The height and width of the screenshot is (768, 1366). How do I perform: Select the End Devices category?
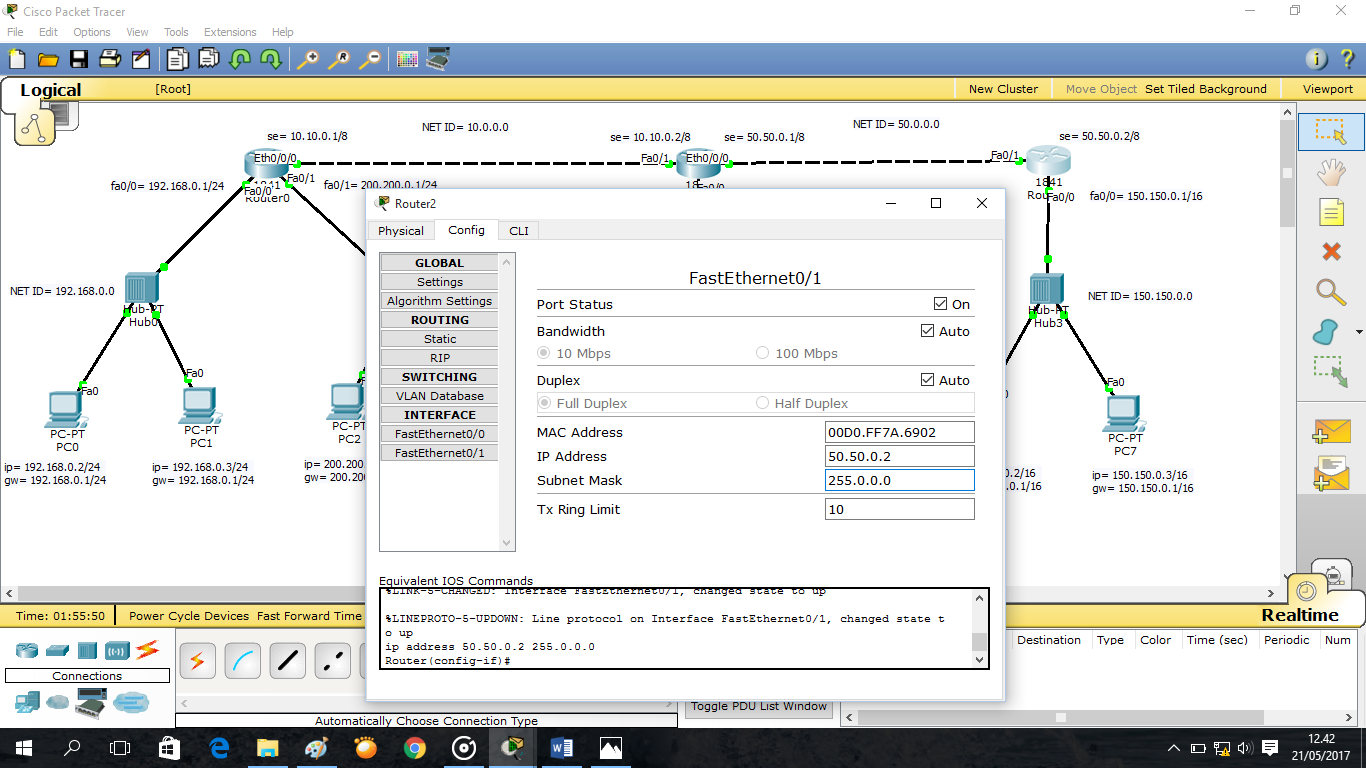pos(27,703)
